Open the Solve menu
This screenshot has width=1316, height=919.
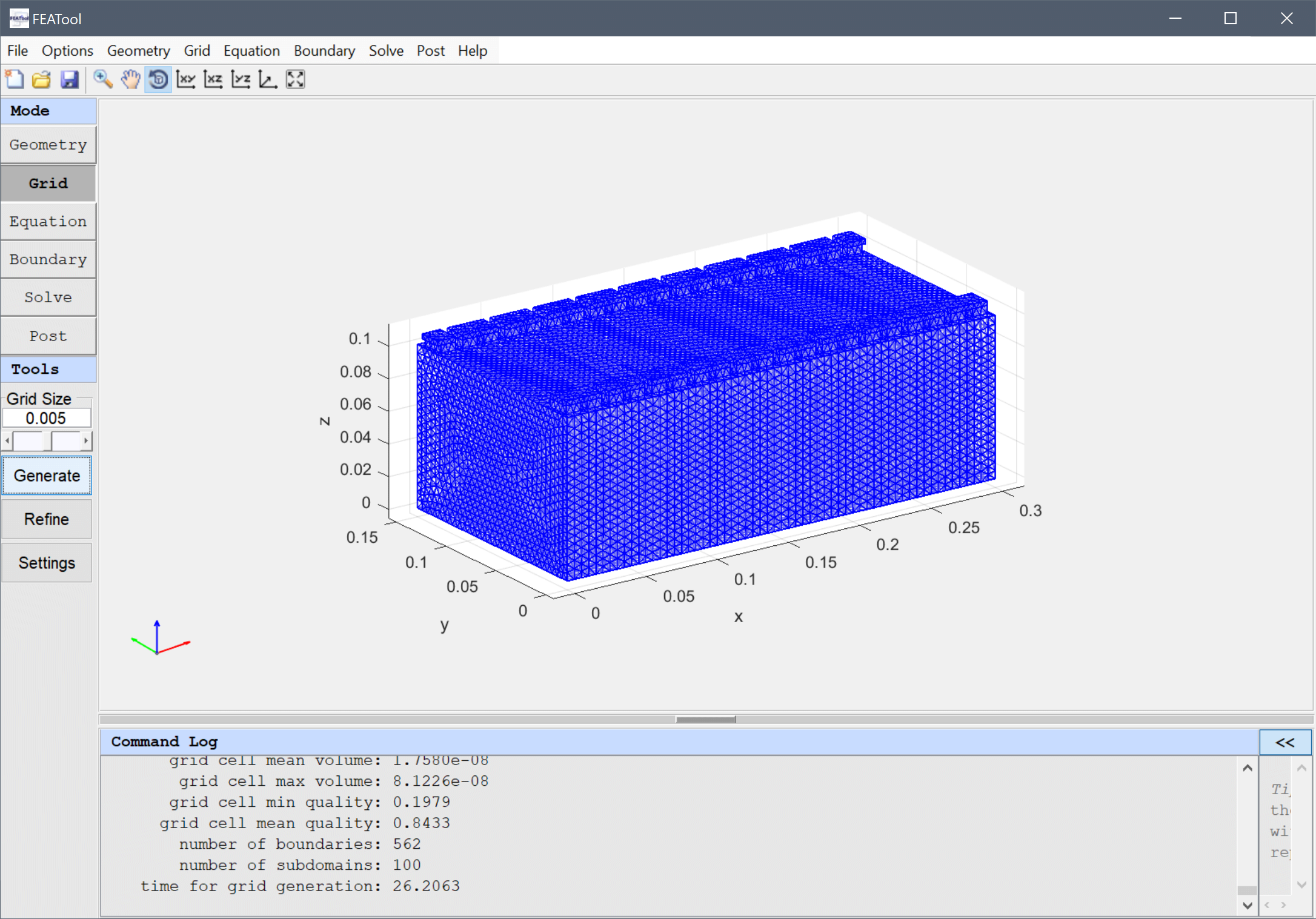point(386,50)
